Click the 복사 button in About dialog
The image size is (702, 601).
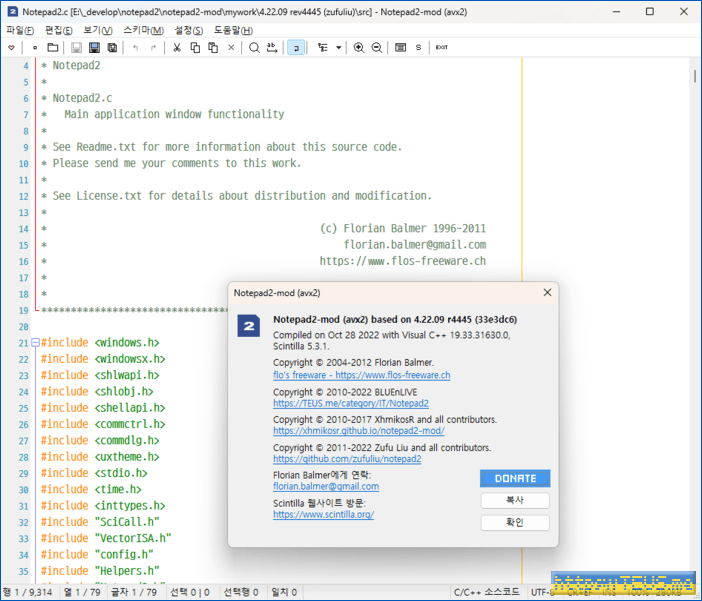(x=515, y=500)
